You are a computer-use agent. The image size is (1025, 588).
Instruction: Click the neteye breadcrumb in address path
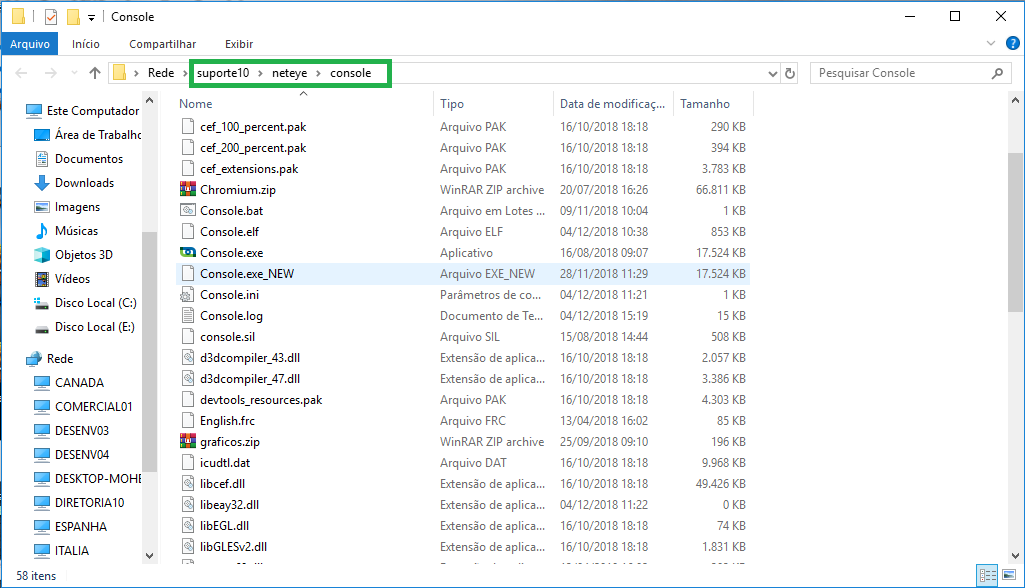tap(289, 73)
